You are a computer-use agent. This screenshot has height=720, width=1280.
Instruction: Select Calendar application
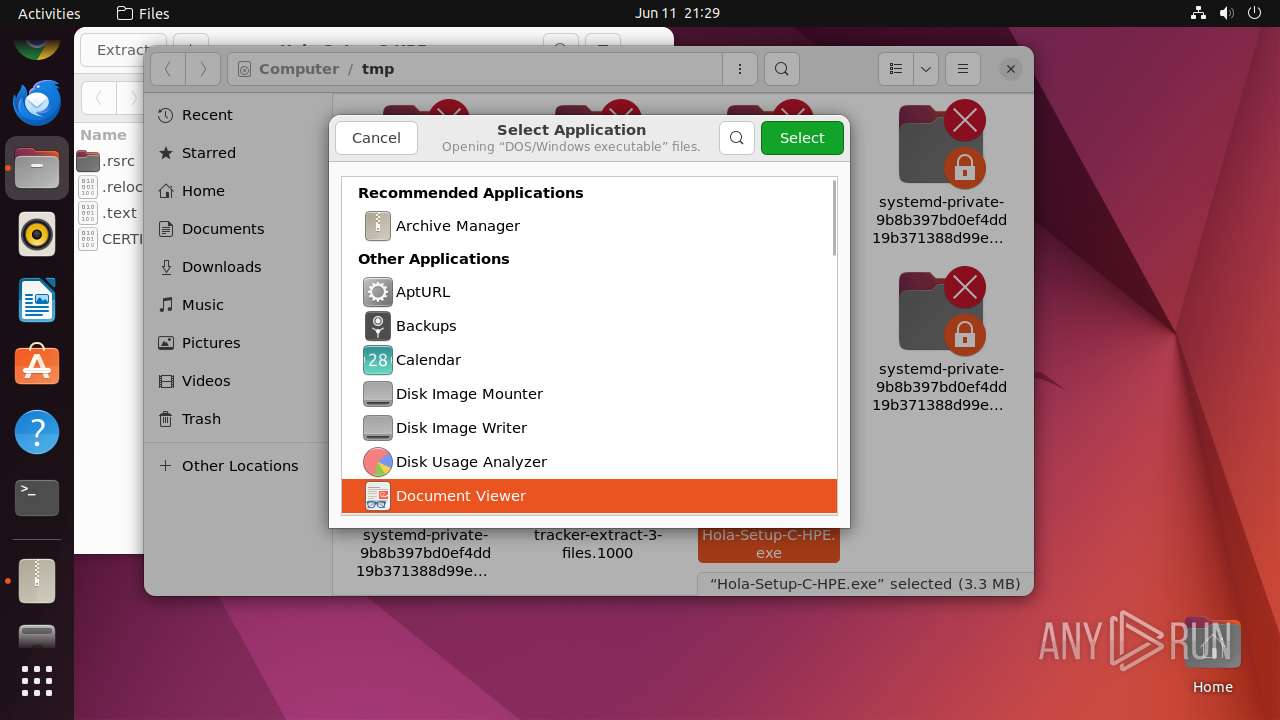point(589,360)
